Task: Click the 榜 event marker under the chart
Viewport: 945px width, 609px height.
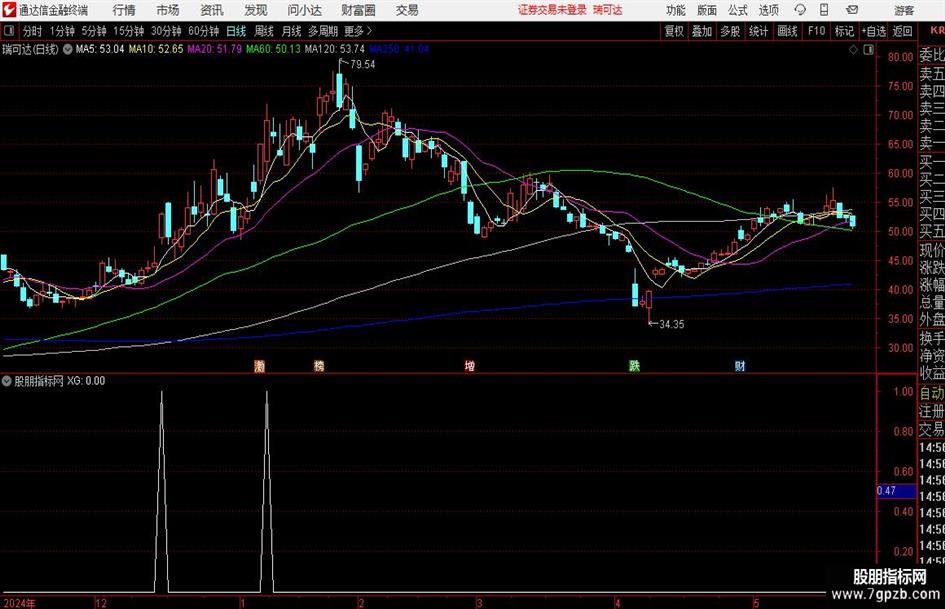Action: click(319, 365)
